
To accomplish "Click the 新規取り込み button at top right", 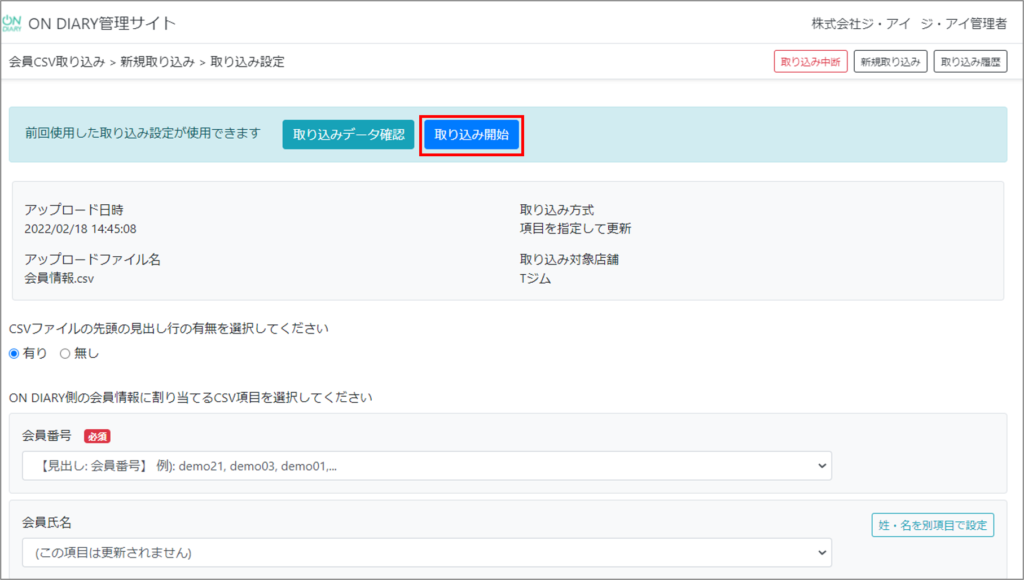I will [890, 62].
